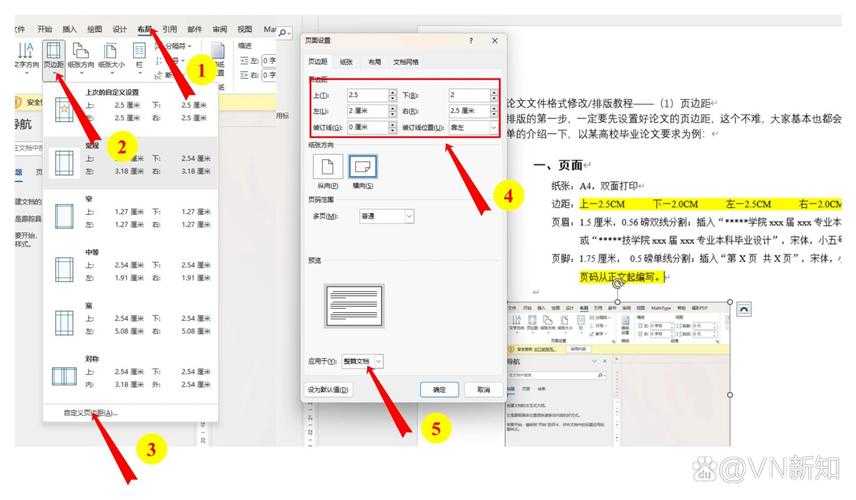
Task: Close the Page Setup dialog
Action: click(495, 41)
